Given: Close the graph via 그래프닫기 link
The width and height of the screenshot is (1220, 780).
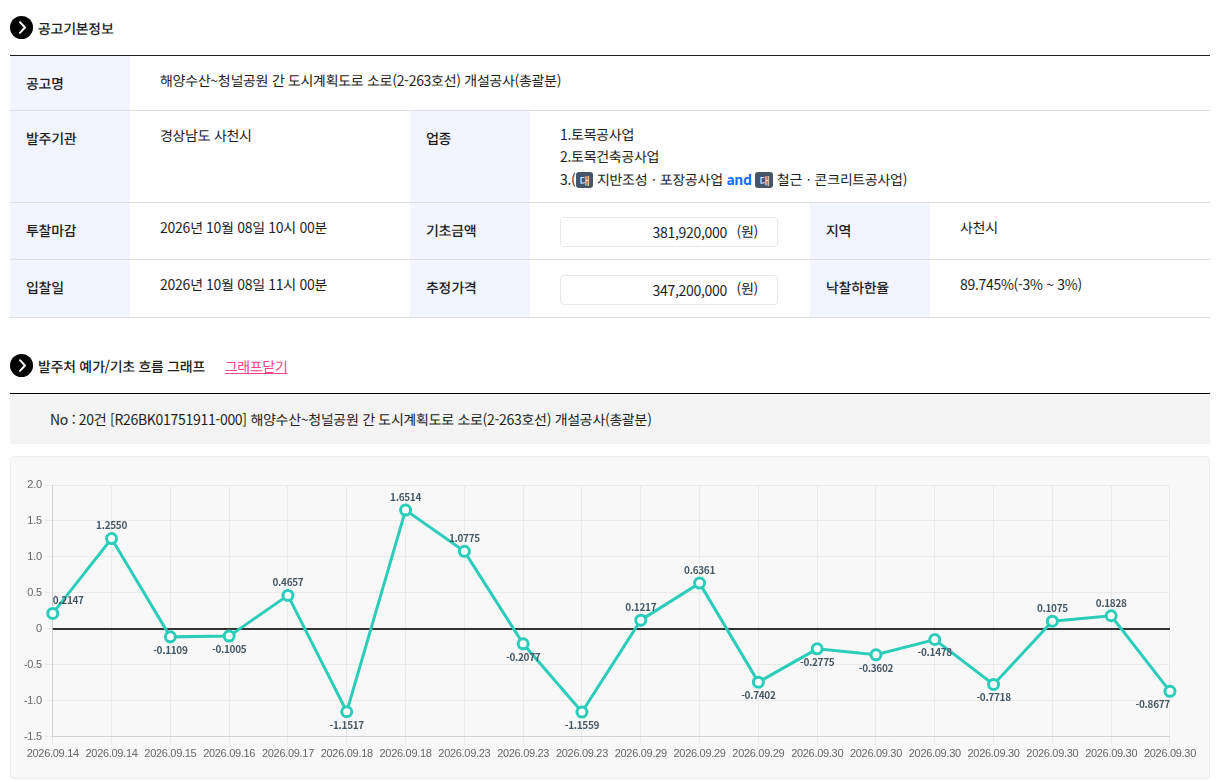Looking at the screenshot, I should (256, 366).
